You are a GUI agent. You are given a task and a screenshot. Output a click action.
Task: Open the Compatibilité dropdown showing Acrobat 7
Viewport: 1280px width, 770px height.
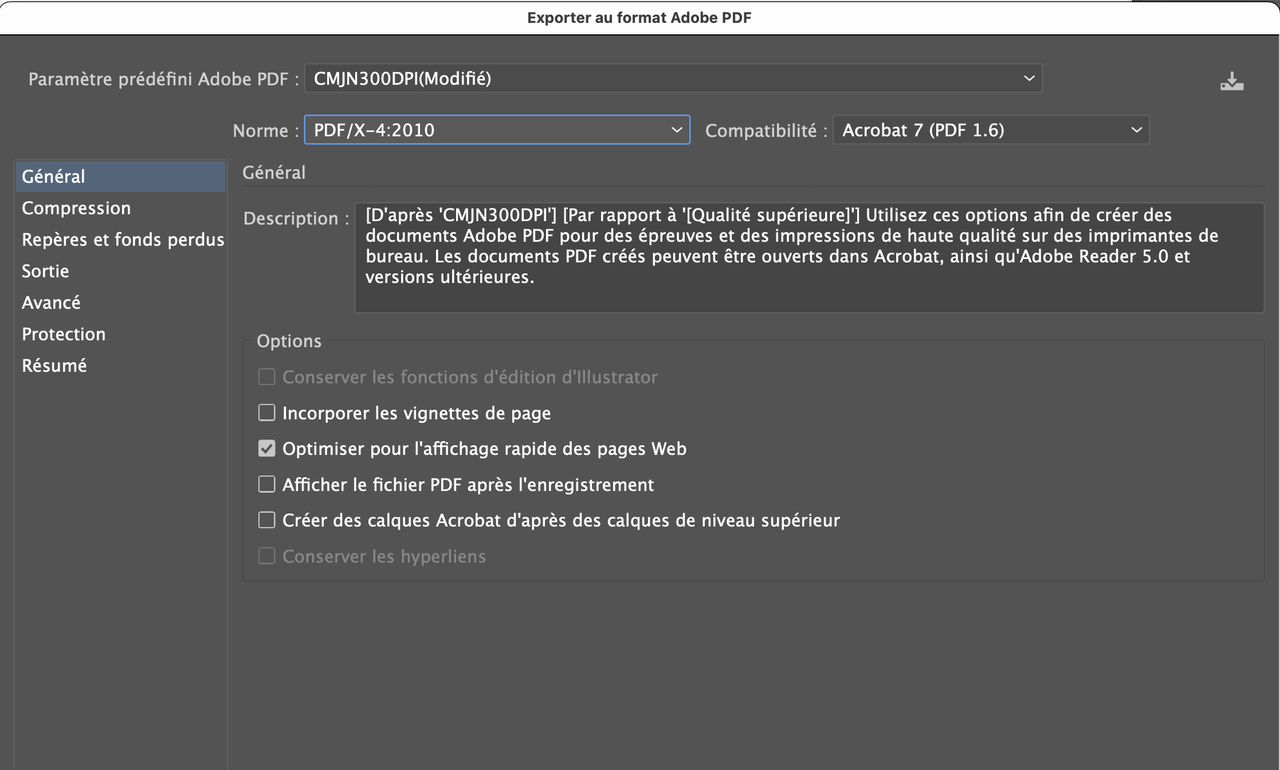pos(991,130)
